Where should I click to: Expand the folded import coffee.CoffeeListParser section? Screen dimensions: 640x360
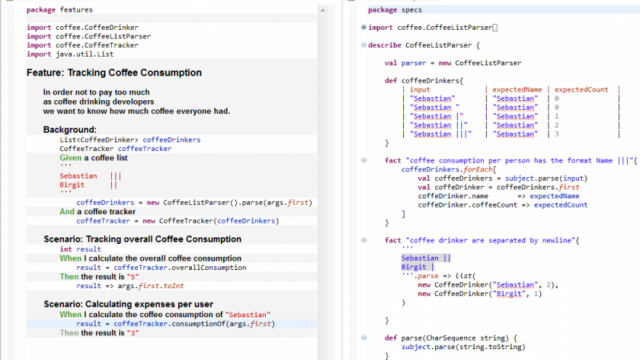363,27
